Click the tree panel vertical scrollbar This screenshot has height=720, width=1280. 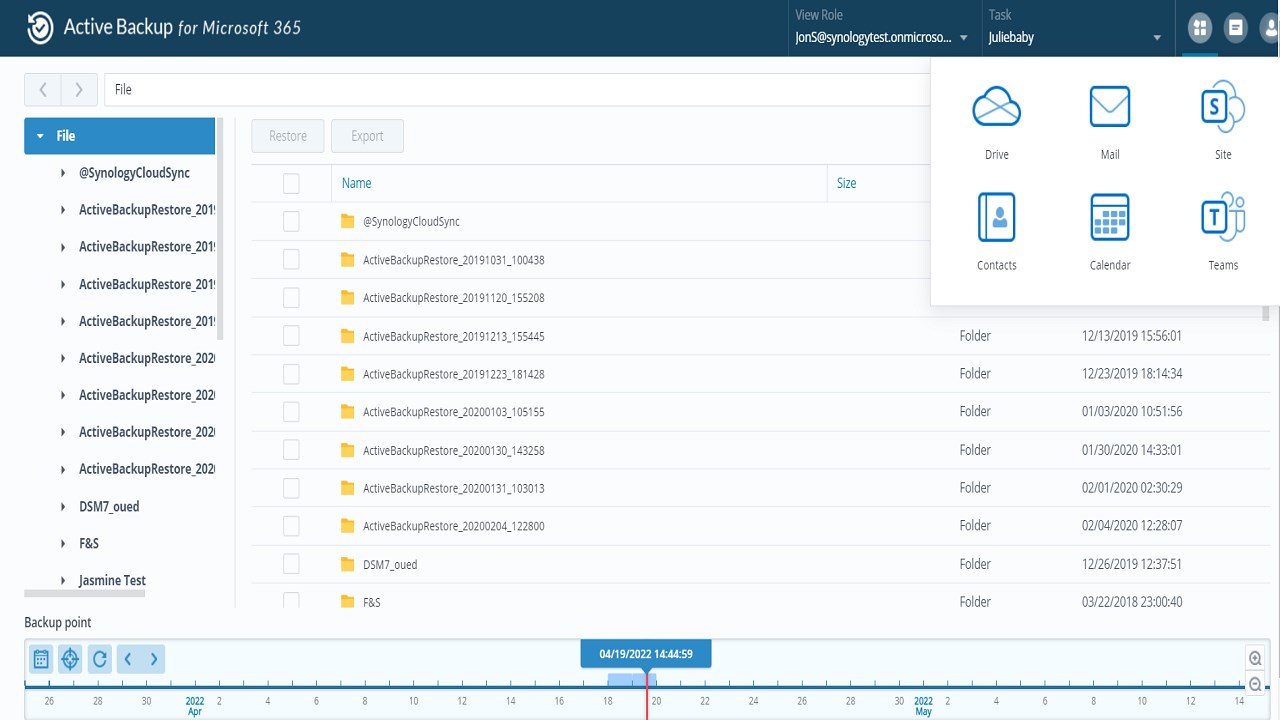click(220, 230)
